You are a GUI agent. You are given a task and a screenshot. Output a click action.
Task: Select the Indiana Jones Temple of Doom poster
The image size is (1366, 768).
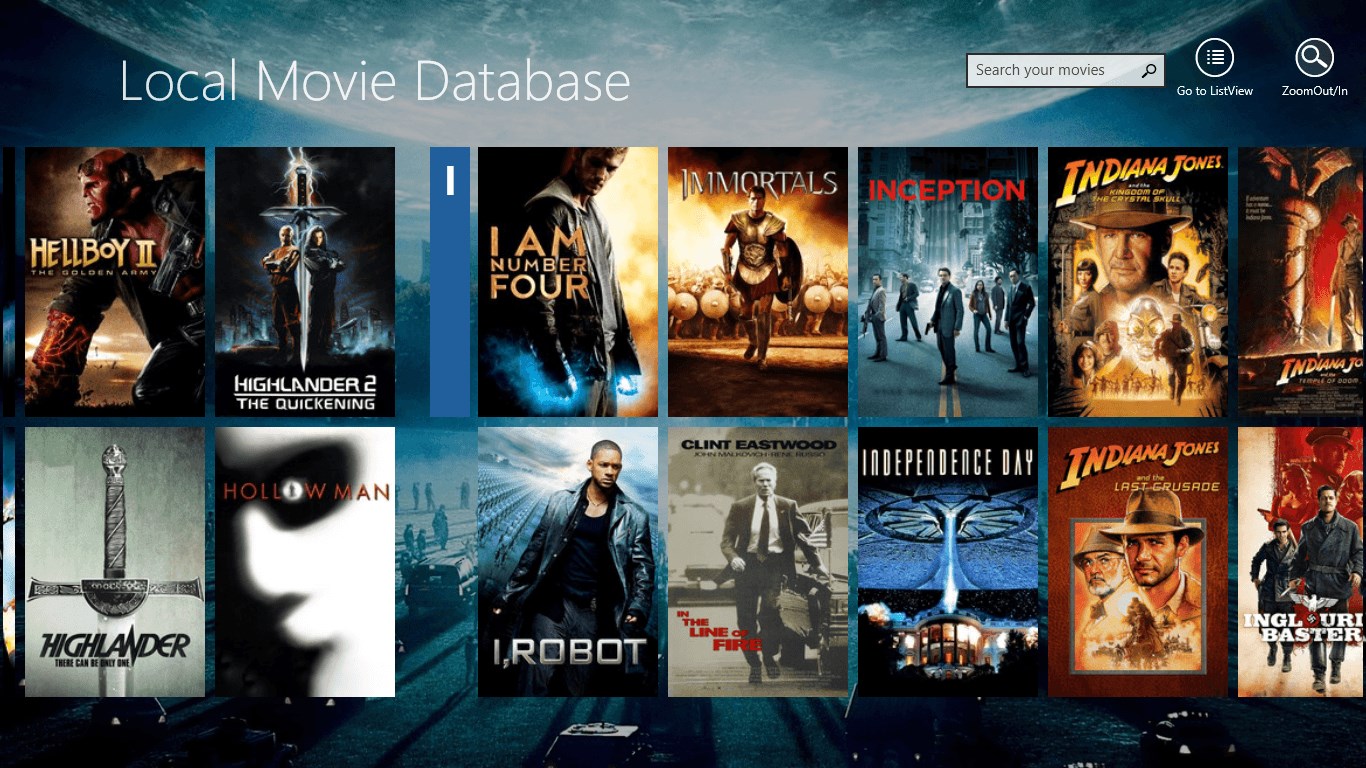tap(1302, 282)
